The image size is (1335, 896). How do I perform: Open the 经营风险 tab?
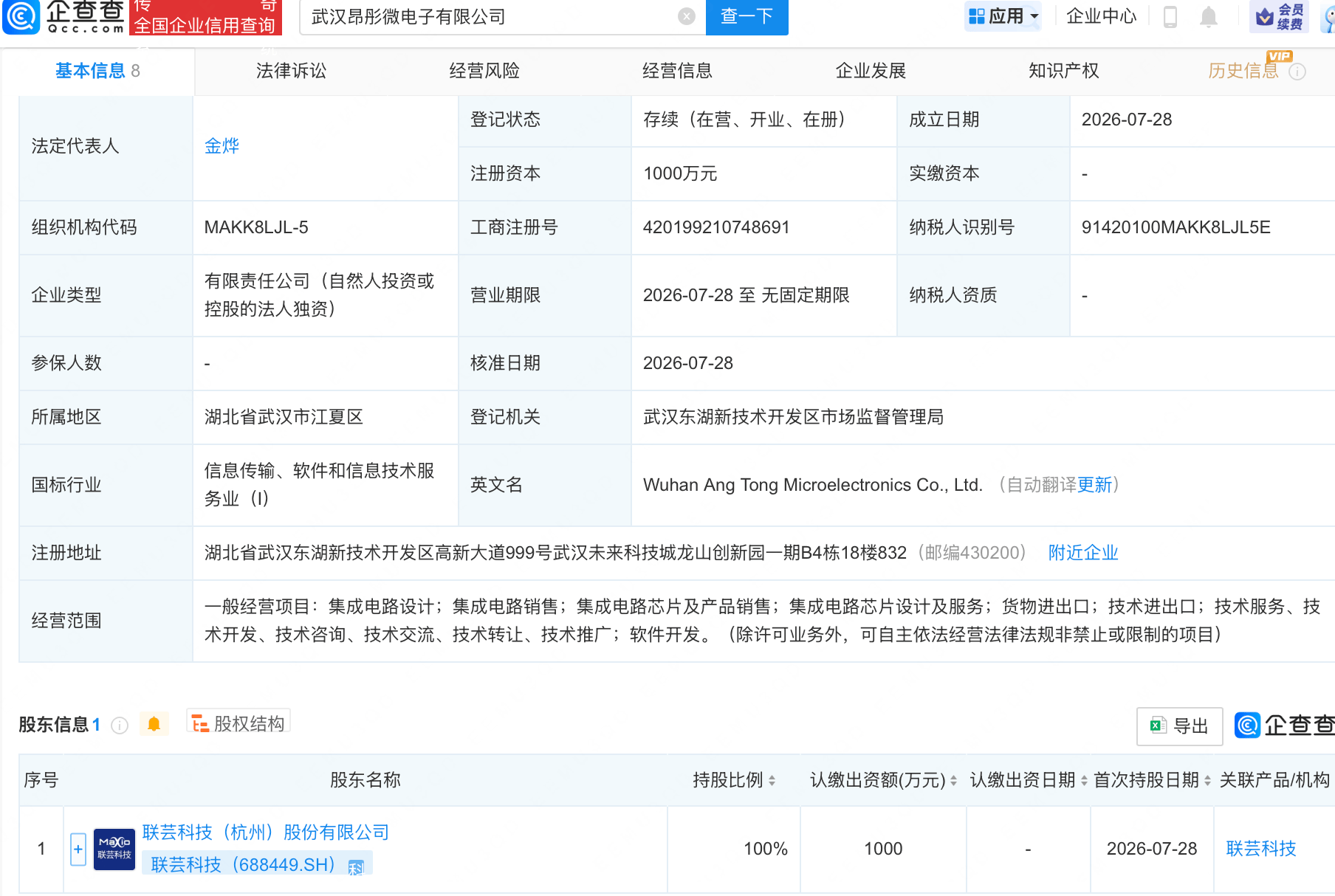pos(484,71)
